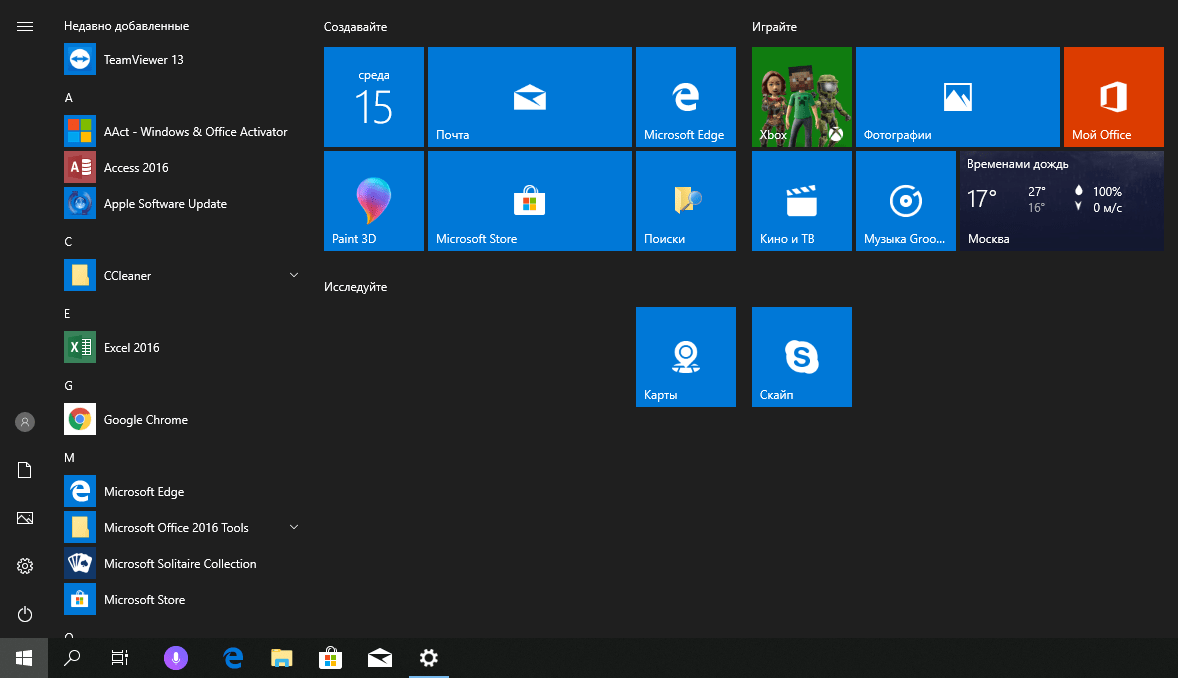Open the Почта mail tile

pos(530,97)
